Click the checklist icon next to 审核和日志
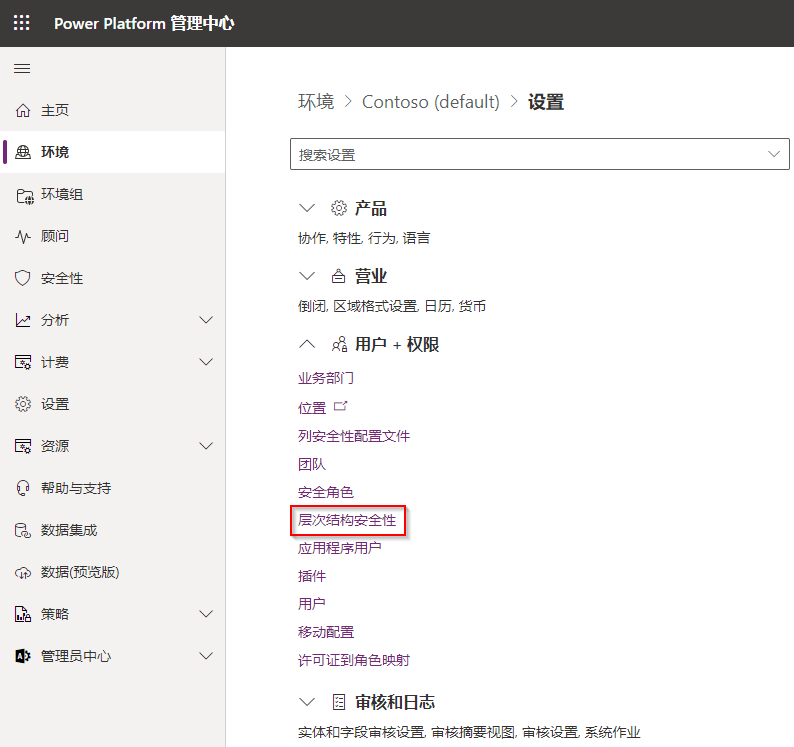794x747 pixels. 339,702
